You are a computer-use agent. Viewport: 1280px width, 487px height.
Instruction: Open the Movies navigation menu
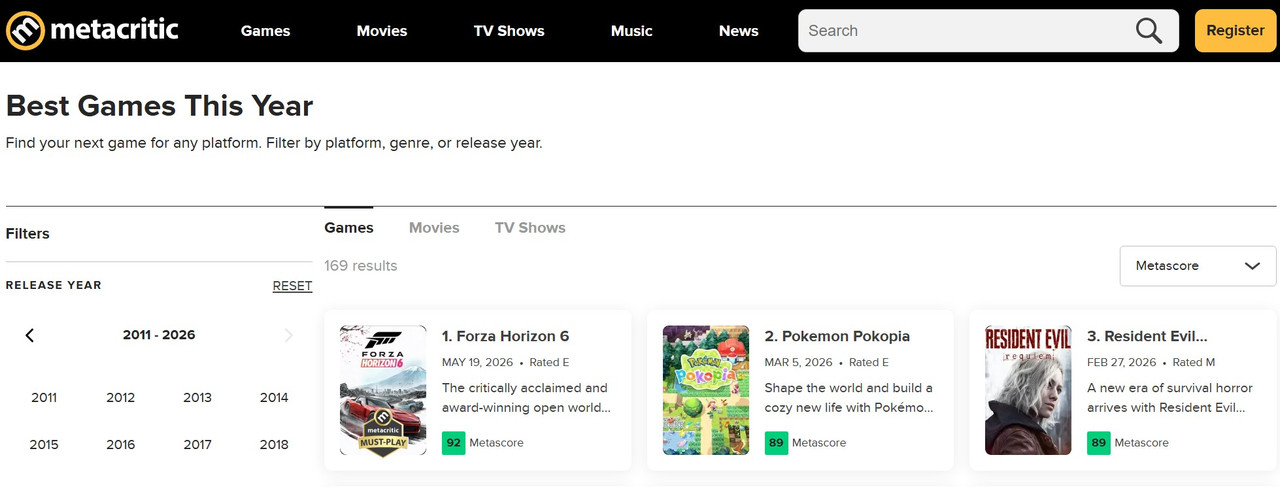(x=382, y=31)
